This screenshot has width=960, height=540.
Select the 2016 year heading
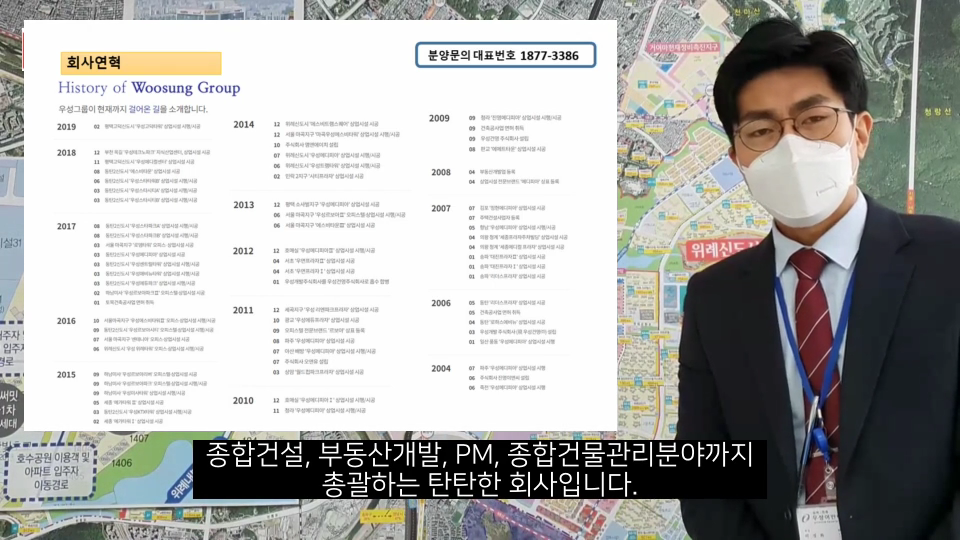66,321
